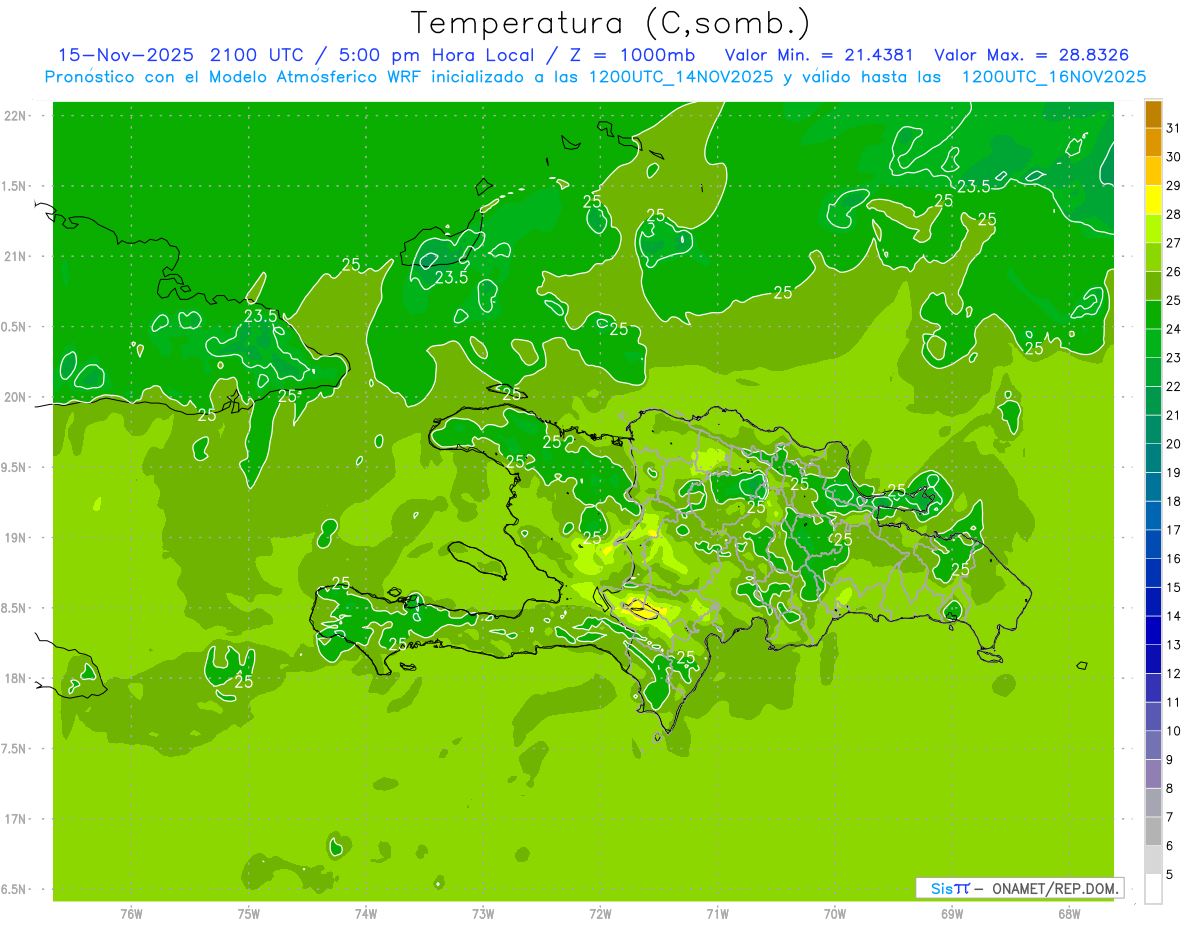
Task: Click the white legend swatch below 5
Action: click(1153, 889)
